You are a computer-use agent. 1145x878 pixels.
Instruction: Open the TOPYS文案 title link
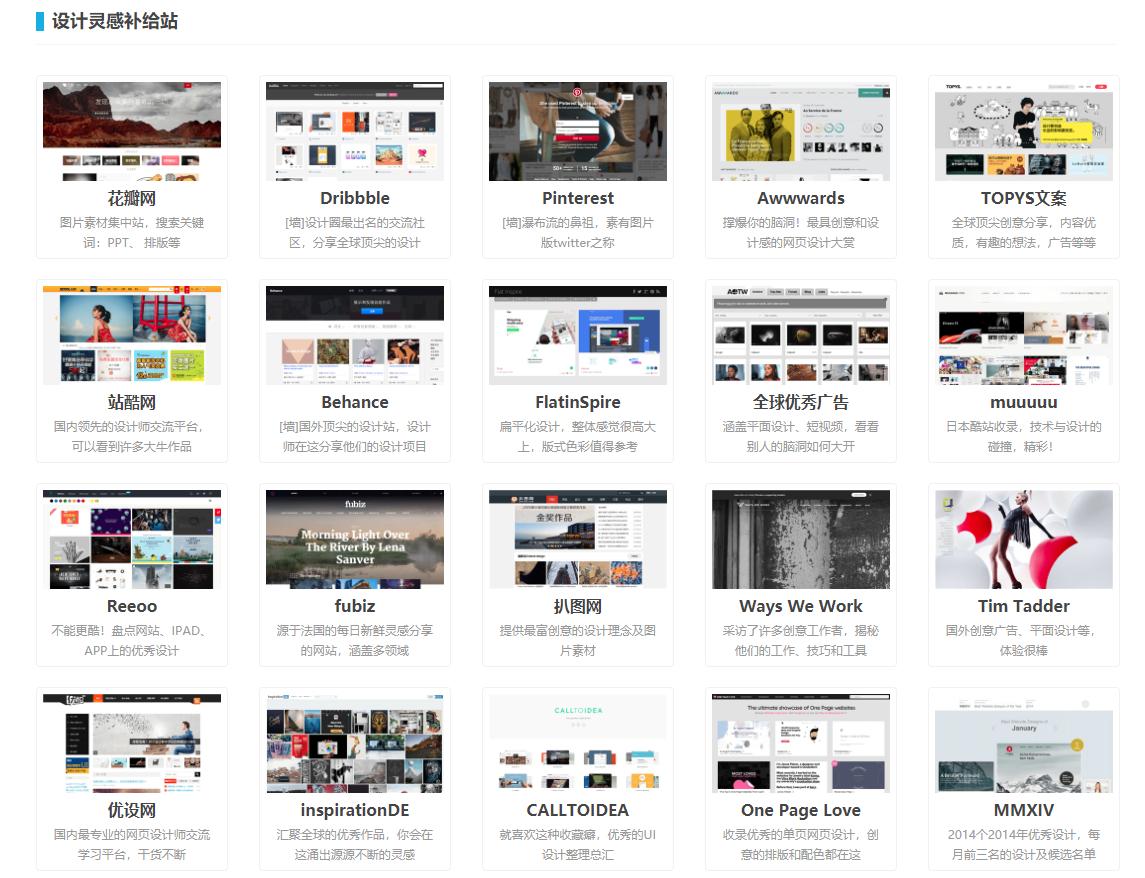click(x=1024, y=198)
